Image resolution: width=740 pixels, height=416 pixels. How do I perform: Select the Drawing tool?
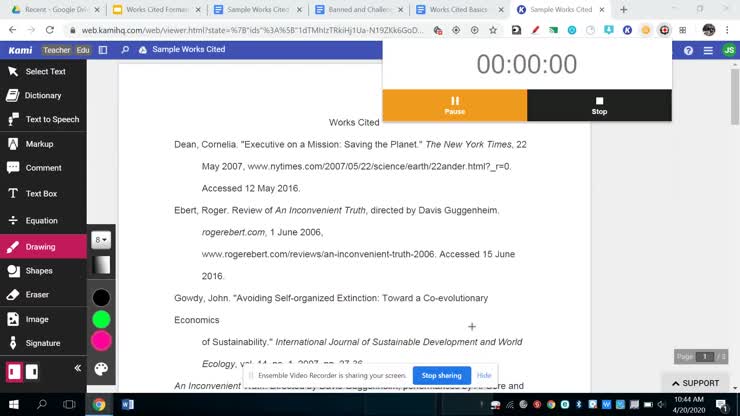click(x=40, y=246)
